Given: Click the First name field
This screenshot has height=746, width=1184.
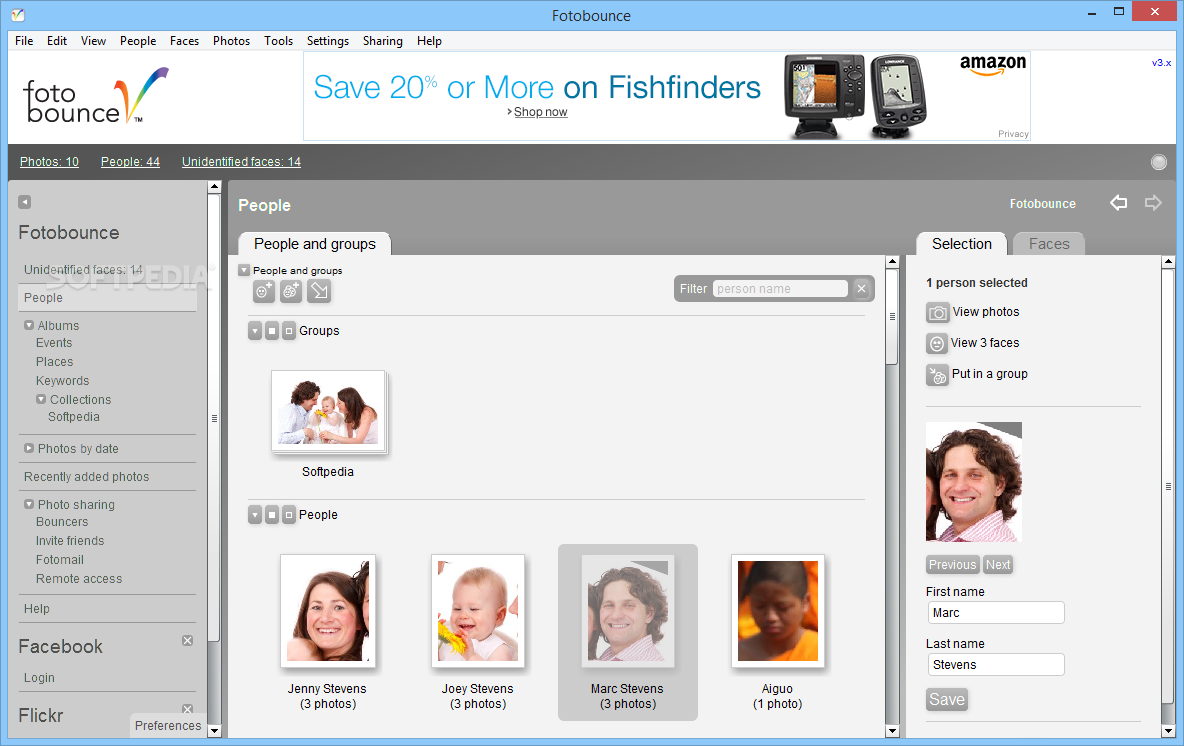Looking at the screenshot, I should pos(996,613).
